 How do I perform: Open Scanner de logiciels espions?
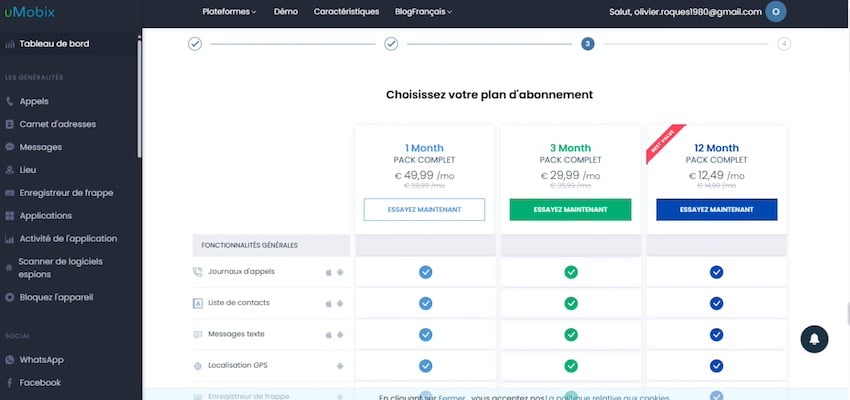tap(60, 268)
